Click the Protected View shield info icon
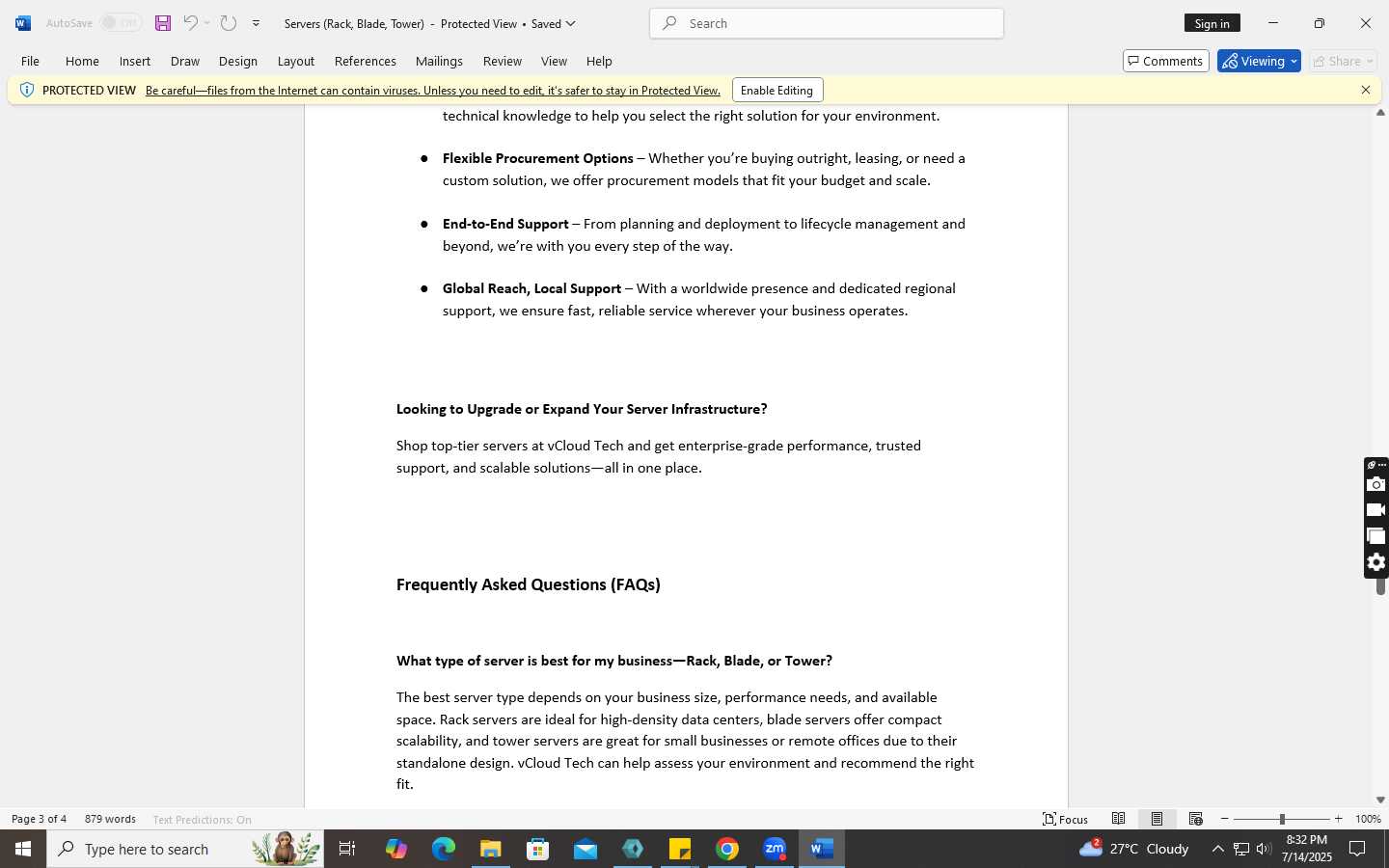1389x868 pixels. [x=26, y=90]
